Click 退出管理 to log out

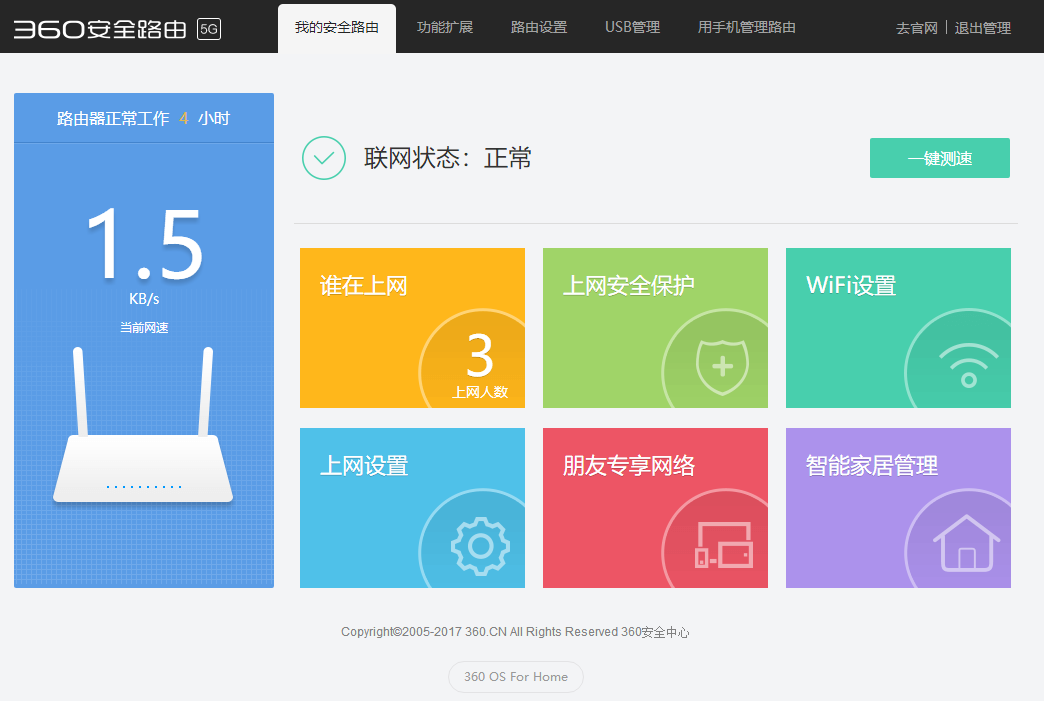click(x=983, y=28)
